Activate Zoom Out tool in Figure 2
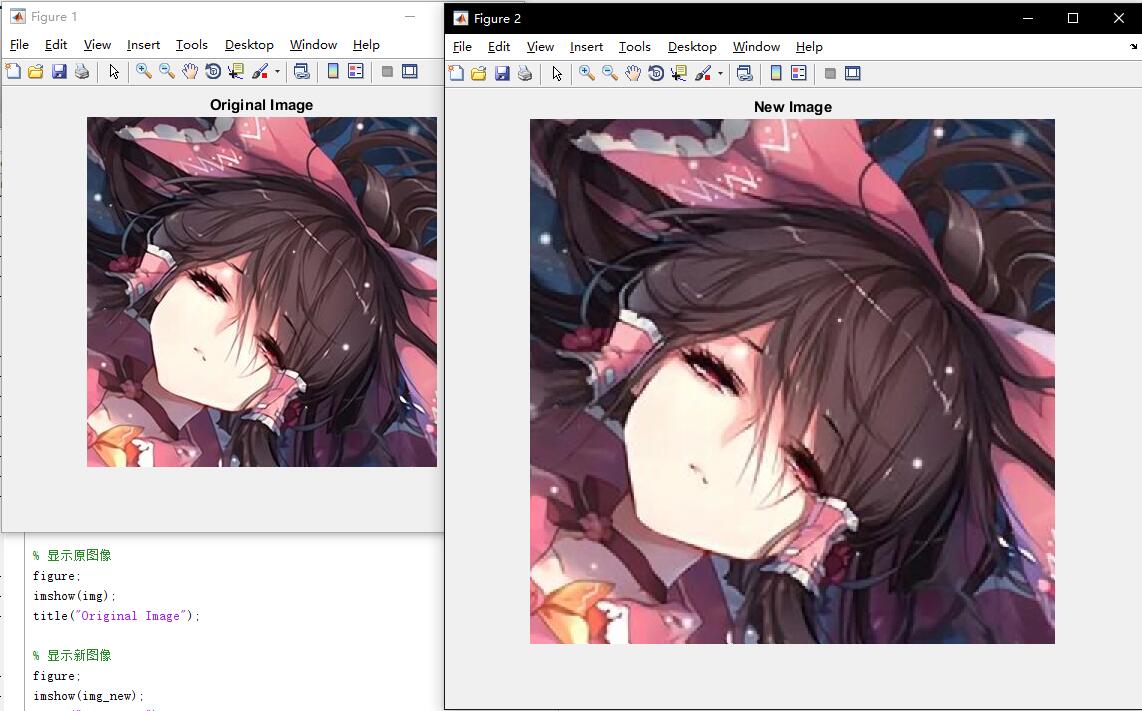The image size is (1142, 711). [610, 73]
